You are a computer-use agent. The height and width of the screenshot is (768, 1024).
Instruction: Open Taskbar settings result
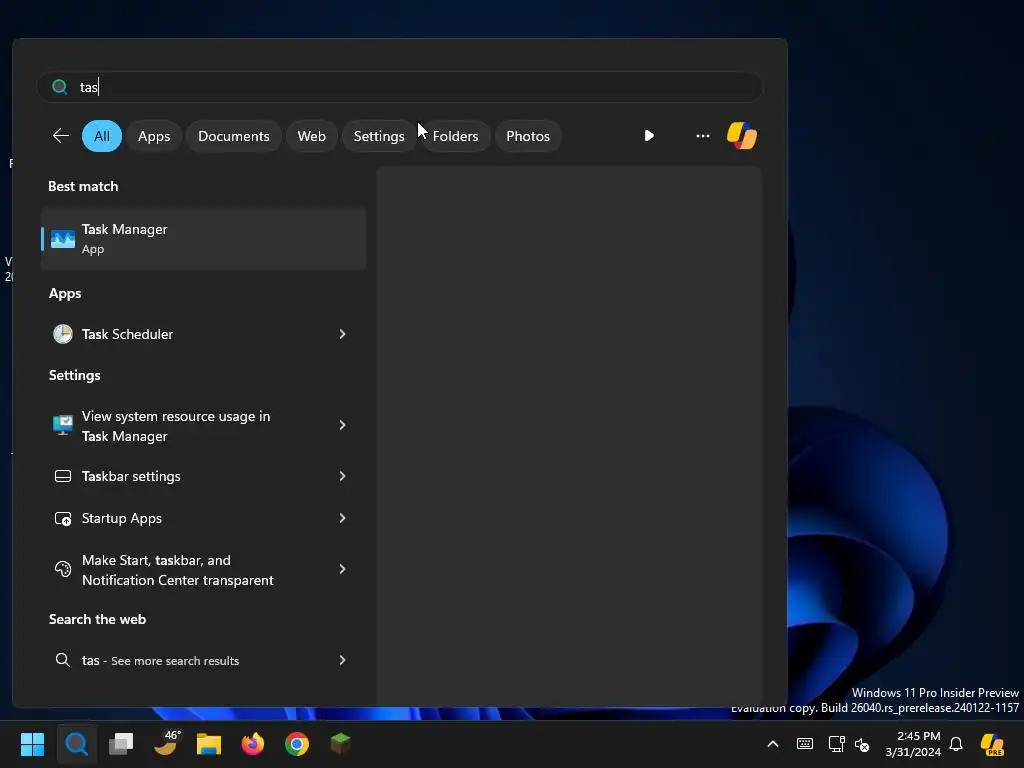(203, 476)
